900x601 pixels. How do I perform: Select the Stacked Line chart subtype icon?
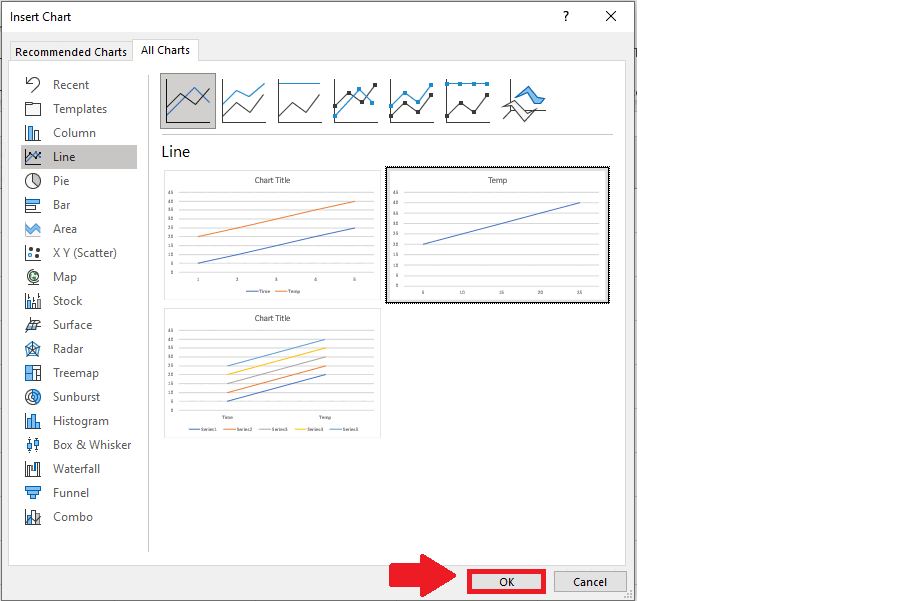244,101
